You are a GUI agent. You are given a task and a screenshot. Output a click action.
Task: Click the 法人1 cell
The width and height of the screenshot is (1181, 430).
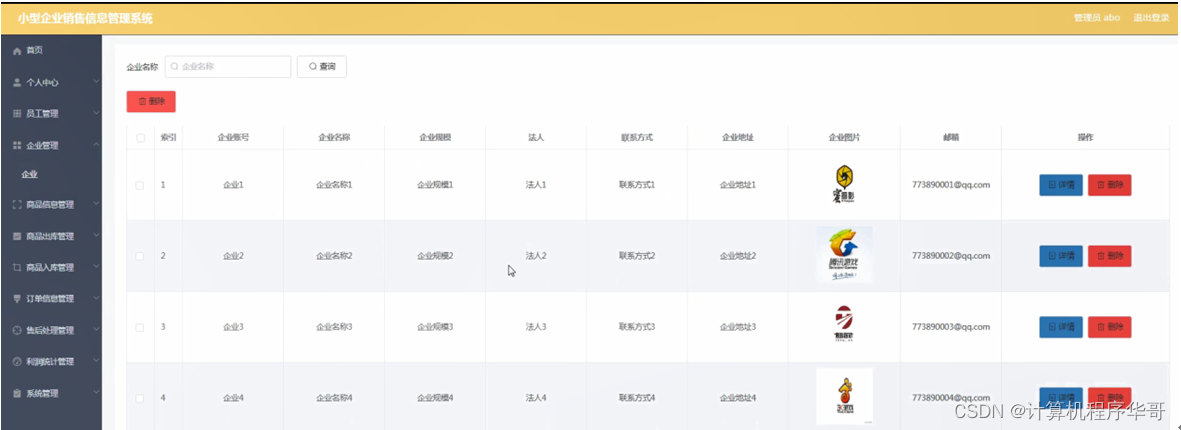pyautogui.click(x=536, y=185)
